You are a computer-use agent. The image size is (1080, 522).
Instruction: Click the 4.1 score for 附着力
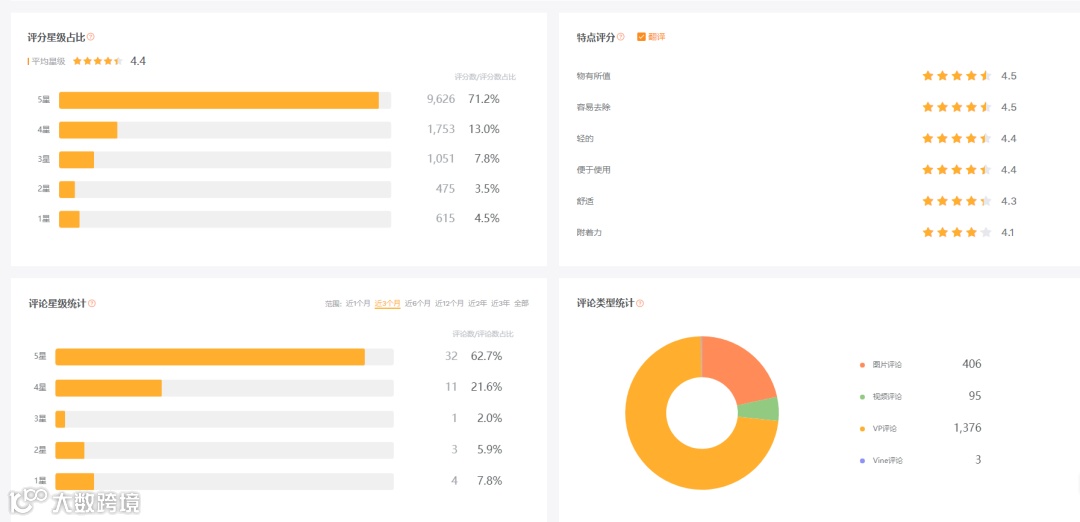click(1008, 233)
